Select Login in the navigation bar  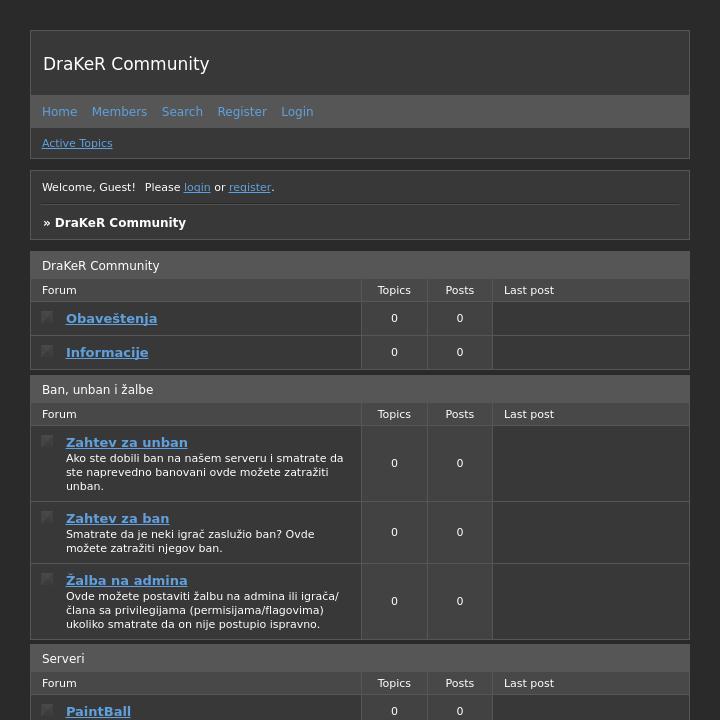(x=297, y=112)
